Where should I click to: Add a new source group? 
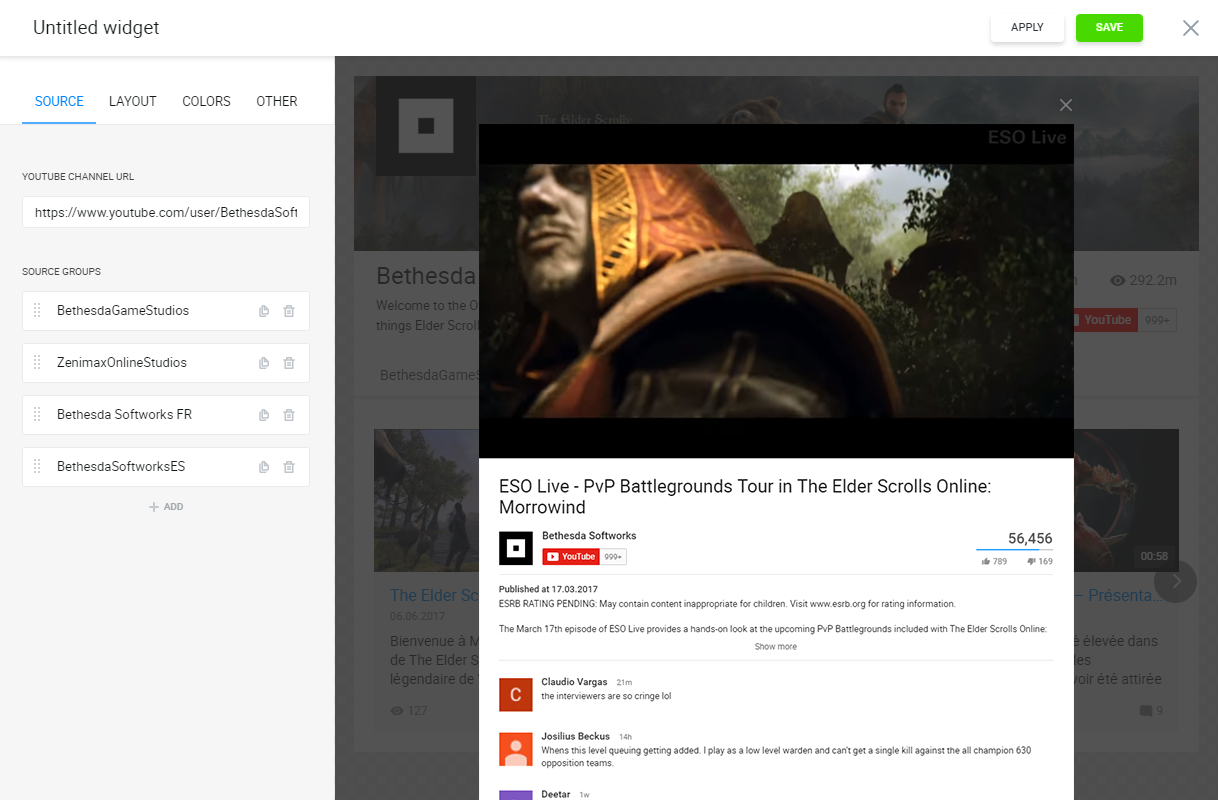pos(166,507)
